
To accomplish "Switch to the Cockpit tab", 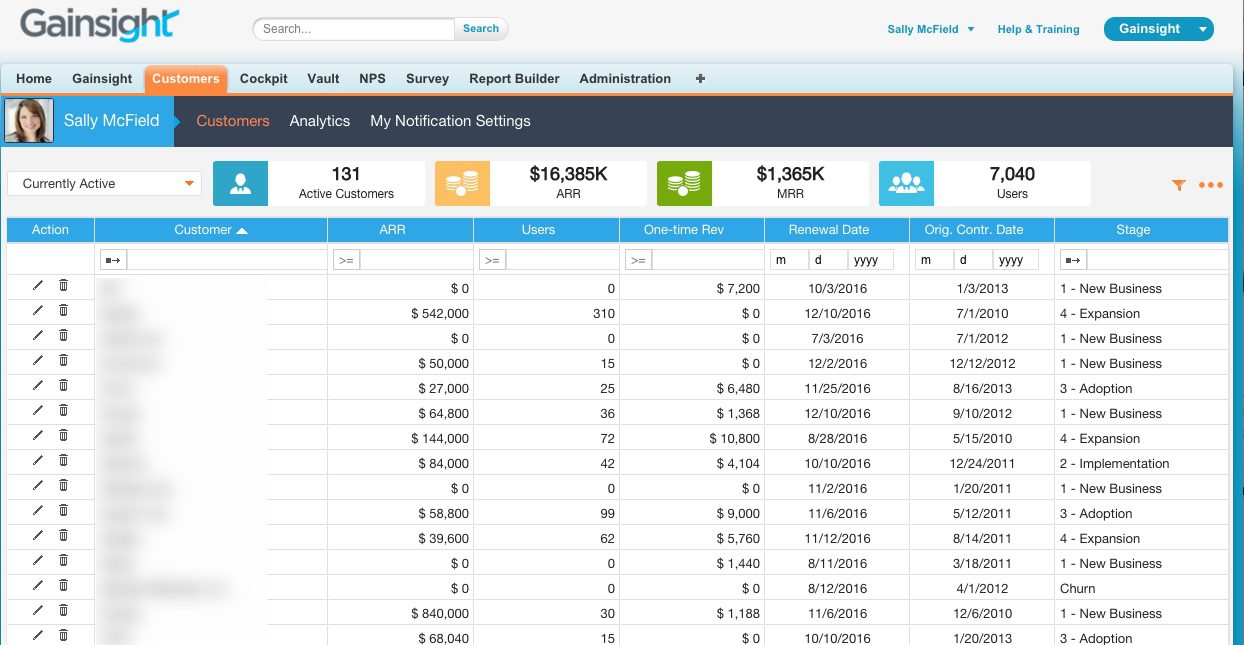I will coord(263,78).
